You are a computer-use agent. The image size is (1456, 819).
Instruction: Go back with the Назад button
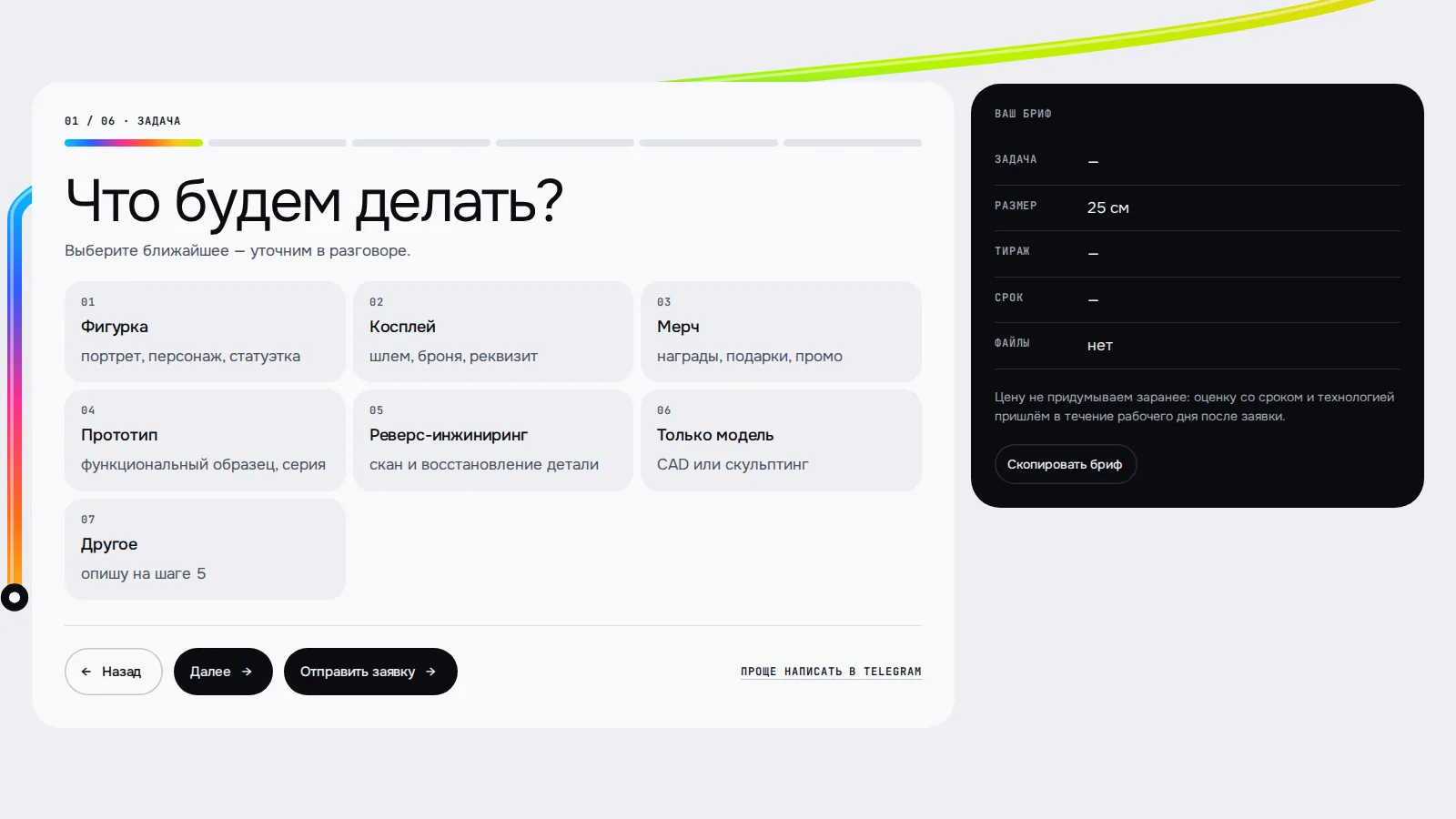114,672
